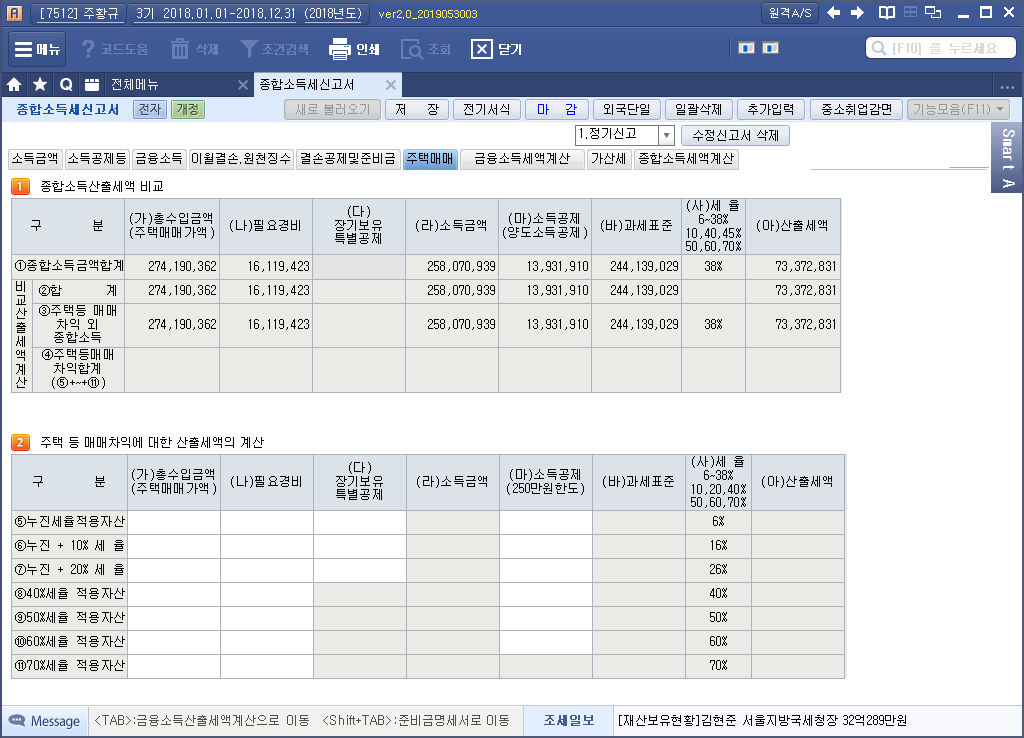This screenshot has width=1024, height=738.
Task: Toggle the 전자 filing mode button
Action: pyautogui.click(x=149, y=110)
